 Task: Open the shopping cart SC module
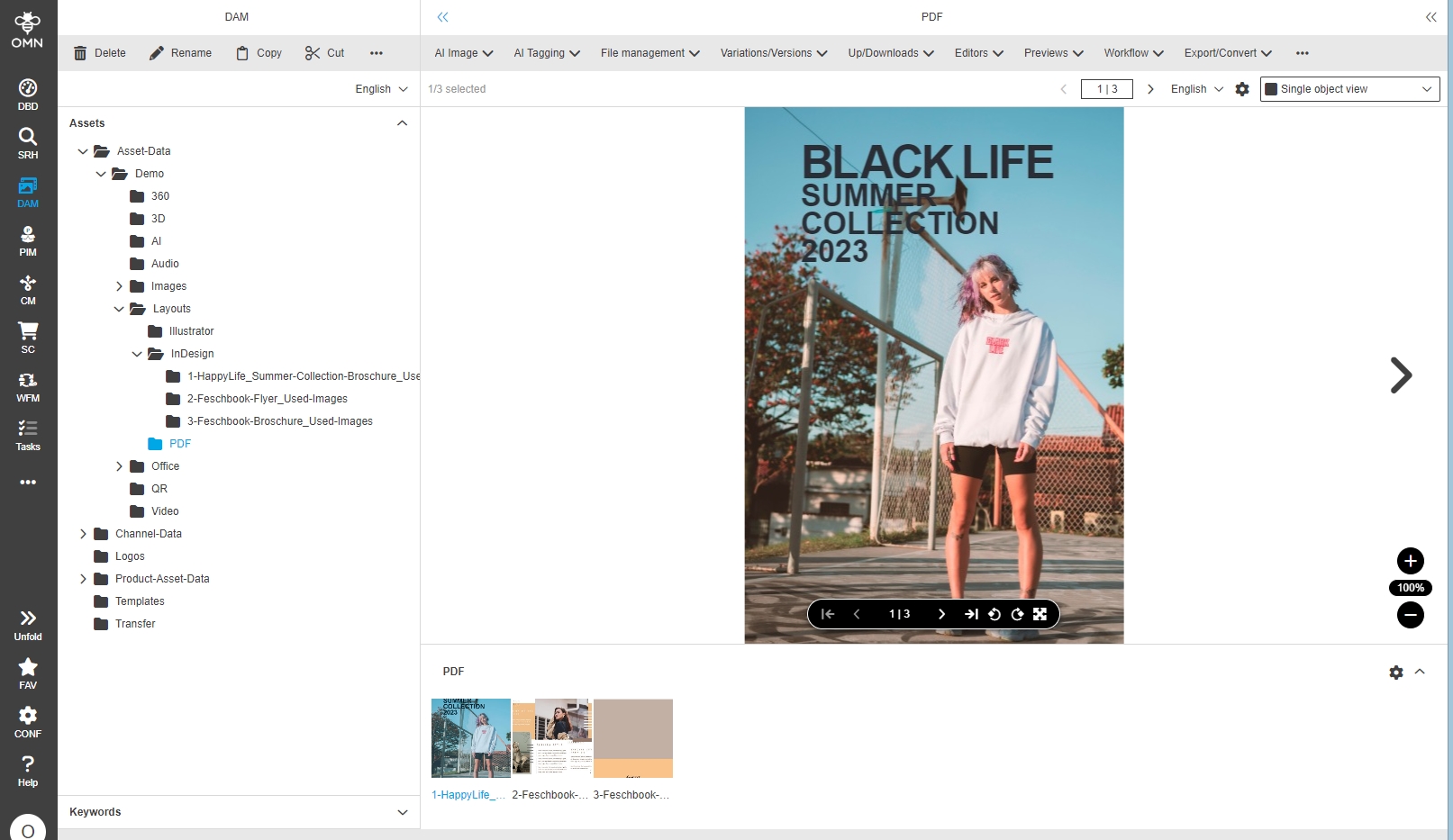[28, 338]
